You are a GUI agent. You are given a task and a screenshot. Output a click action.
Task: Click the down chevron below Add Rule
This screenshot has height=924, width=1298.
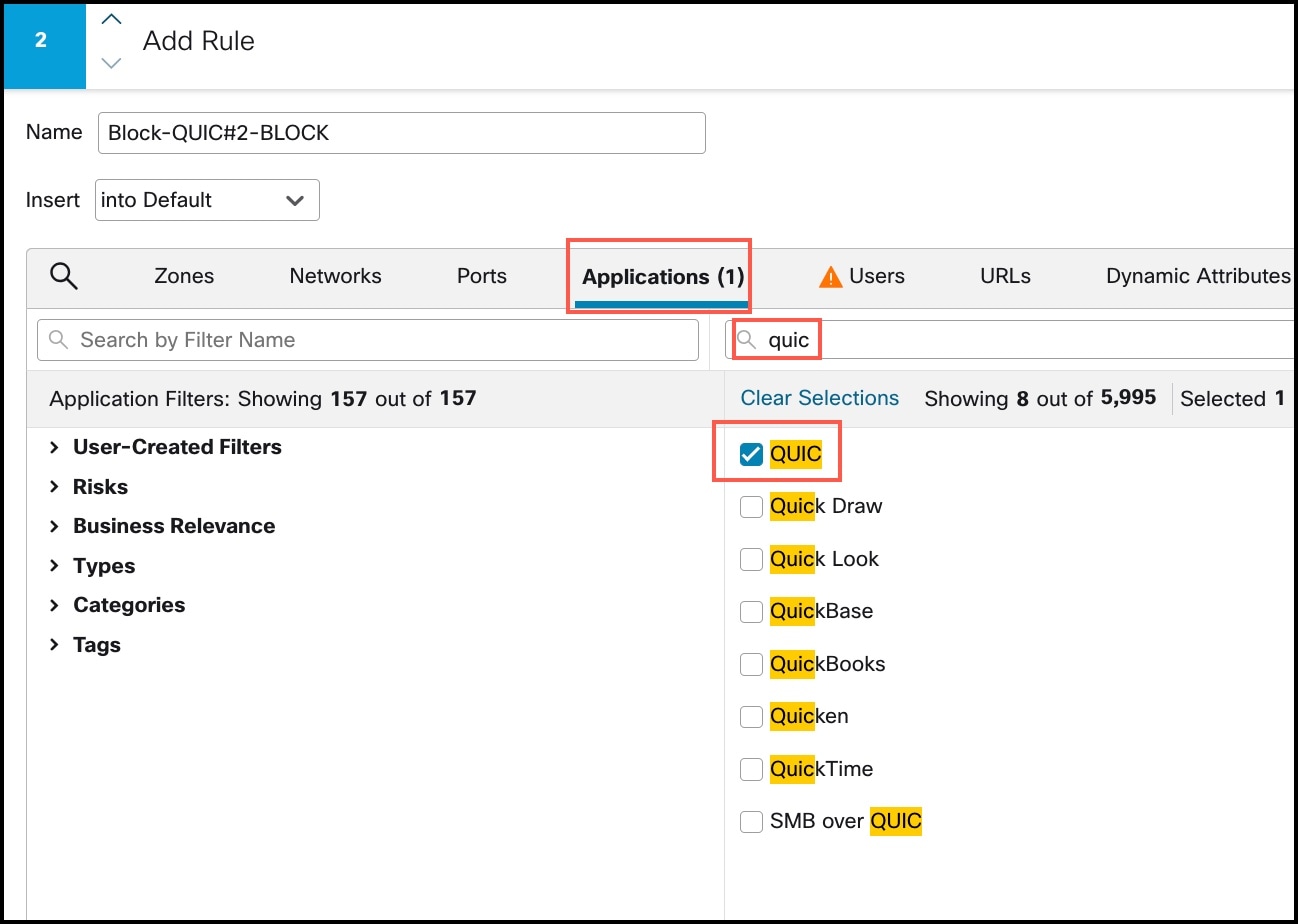(111, 63)
